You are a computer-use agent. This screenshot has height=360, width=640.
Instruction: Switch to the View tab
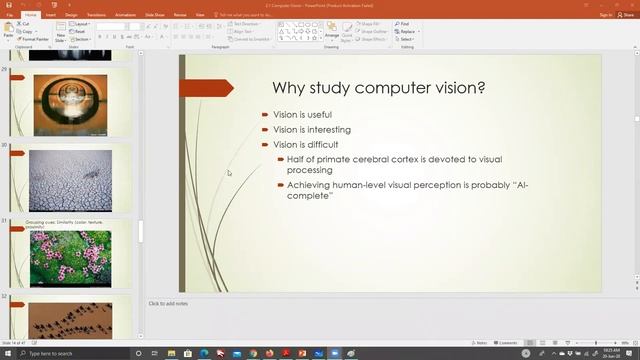pos(200,15)
